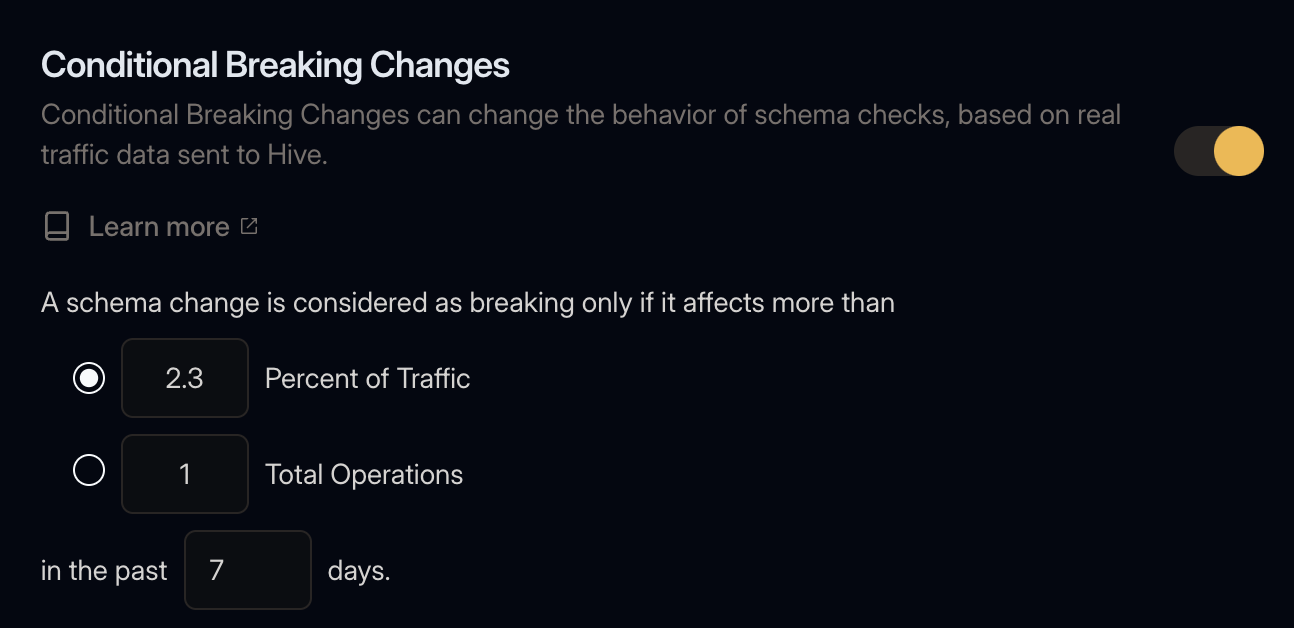Click the Total Operations label text
Screen dimensions: 1294x628
pyautogui.click(x=363, y=474)
